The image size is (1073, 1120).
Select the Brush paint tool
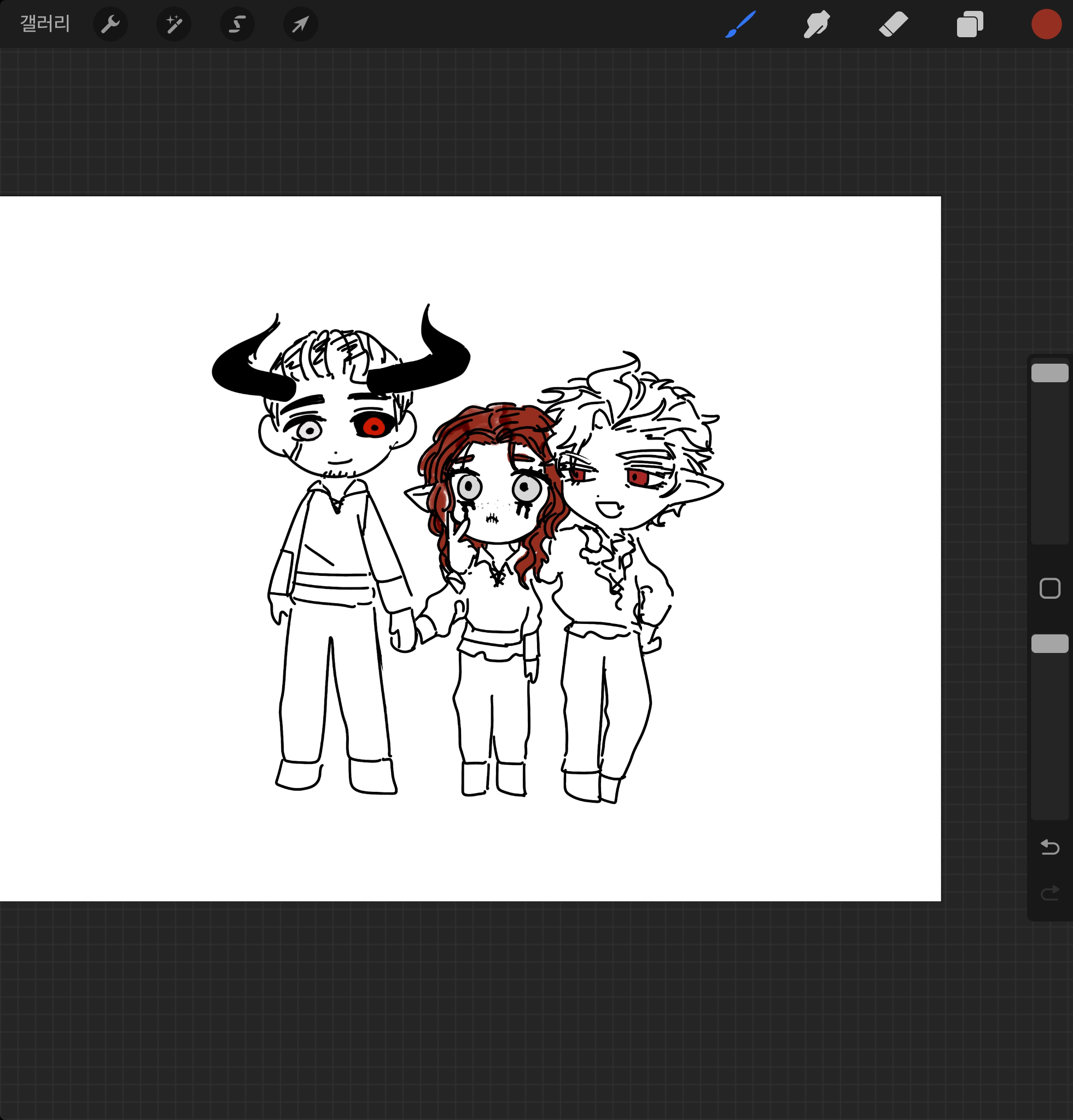pyautogui.click(x=740, y=24)
